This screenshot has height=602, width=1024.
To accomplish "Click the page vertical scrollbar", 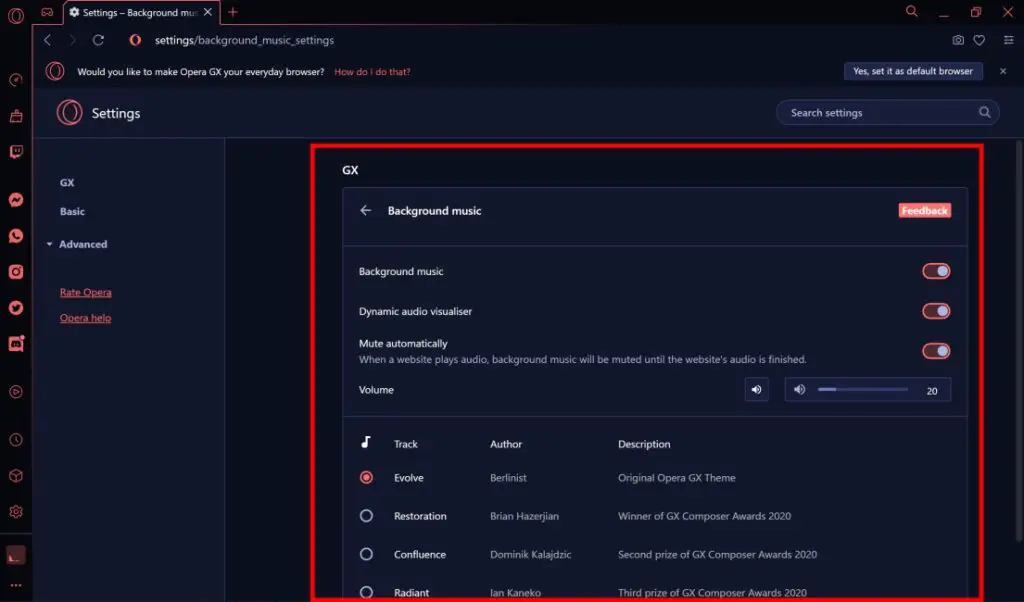I will click(1019, 340).
